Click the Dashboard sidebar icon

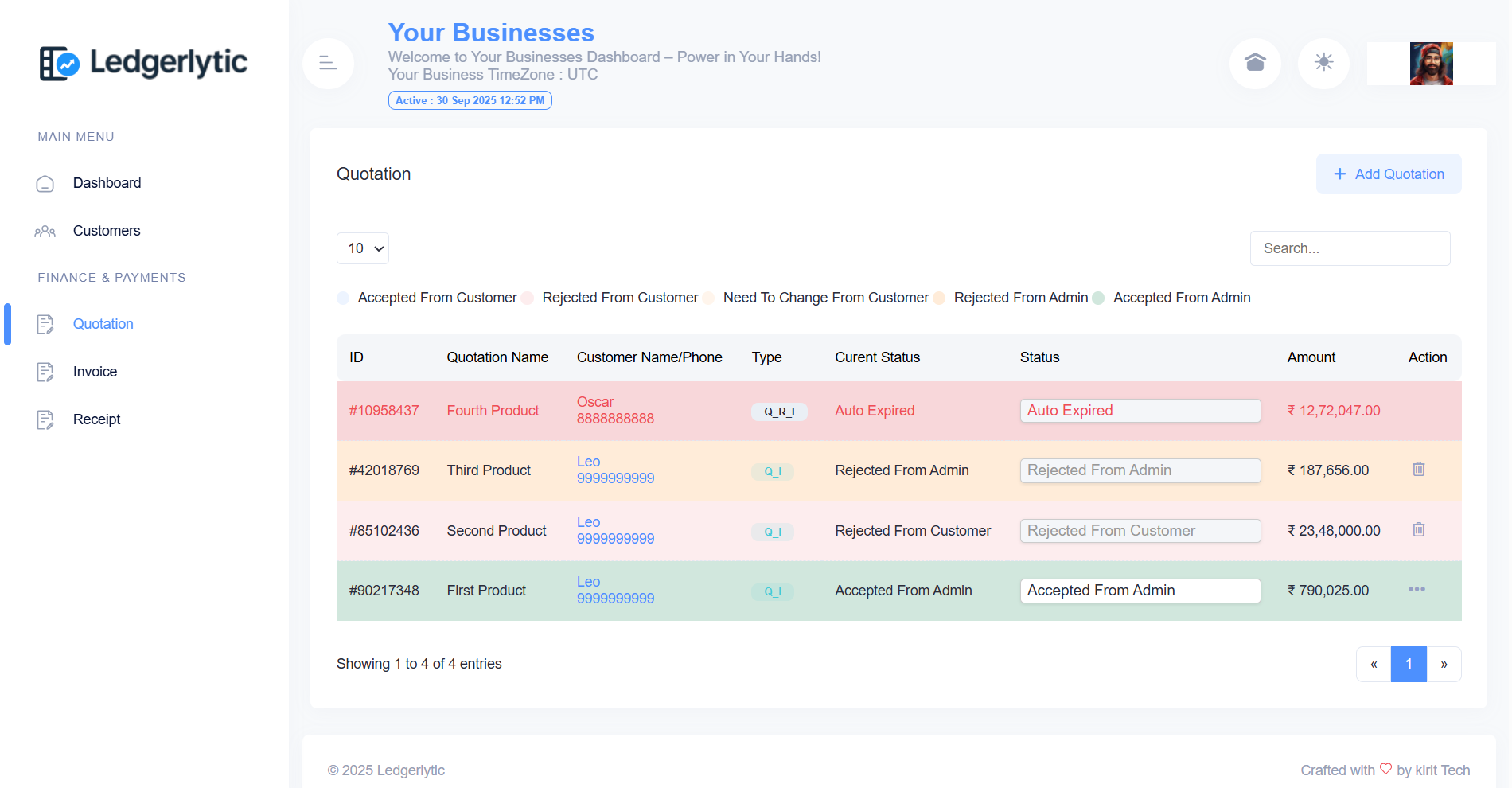click(x=45, y=184)
